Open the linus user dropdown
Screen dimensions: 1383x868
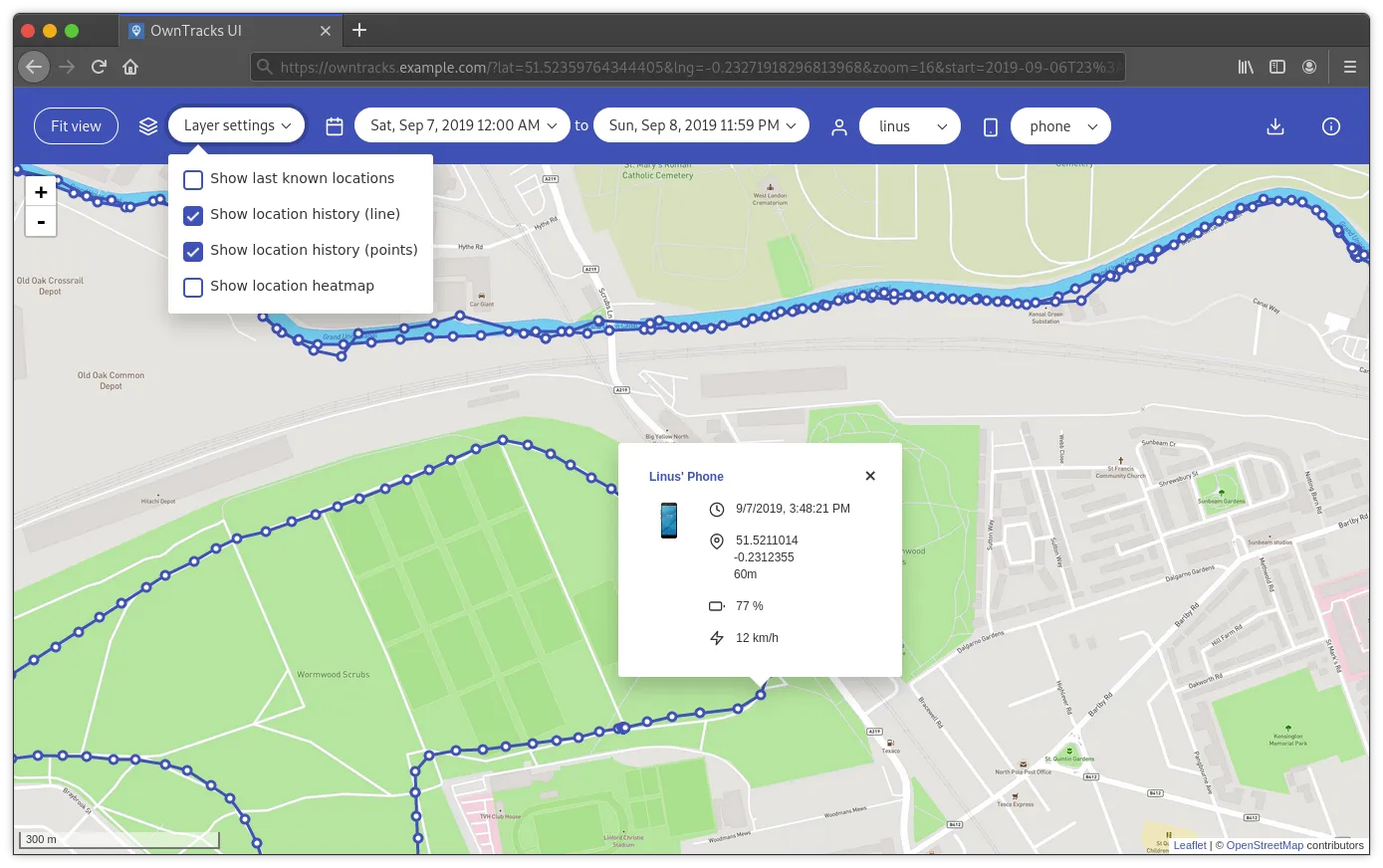point(909,125)
